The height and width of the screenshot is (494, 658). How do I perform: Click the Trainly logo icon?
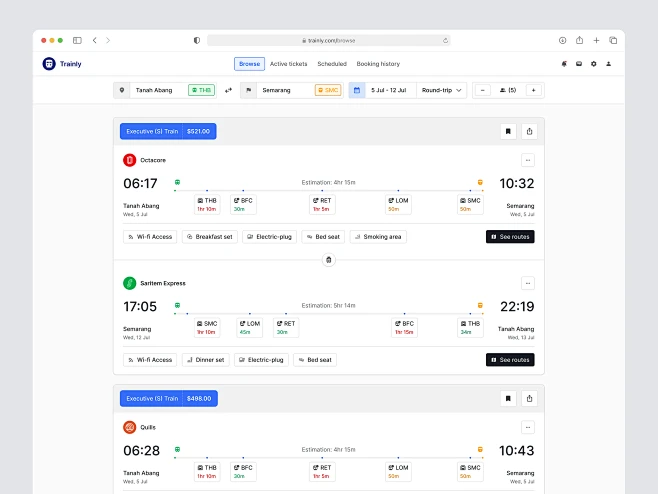click(x=49, y=64)
